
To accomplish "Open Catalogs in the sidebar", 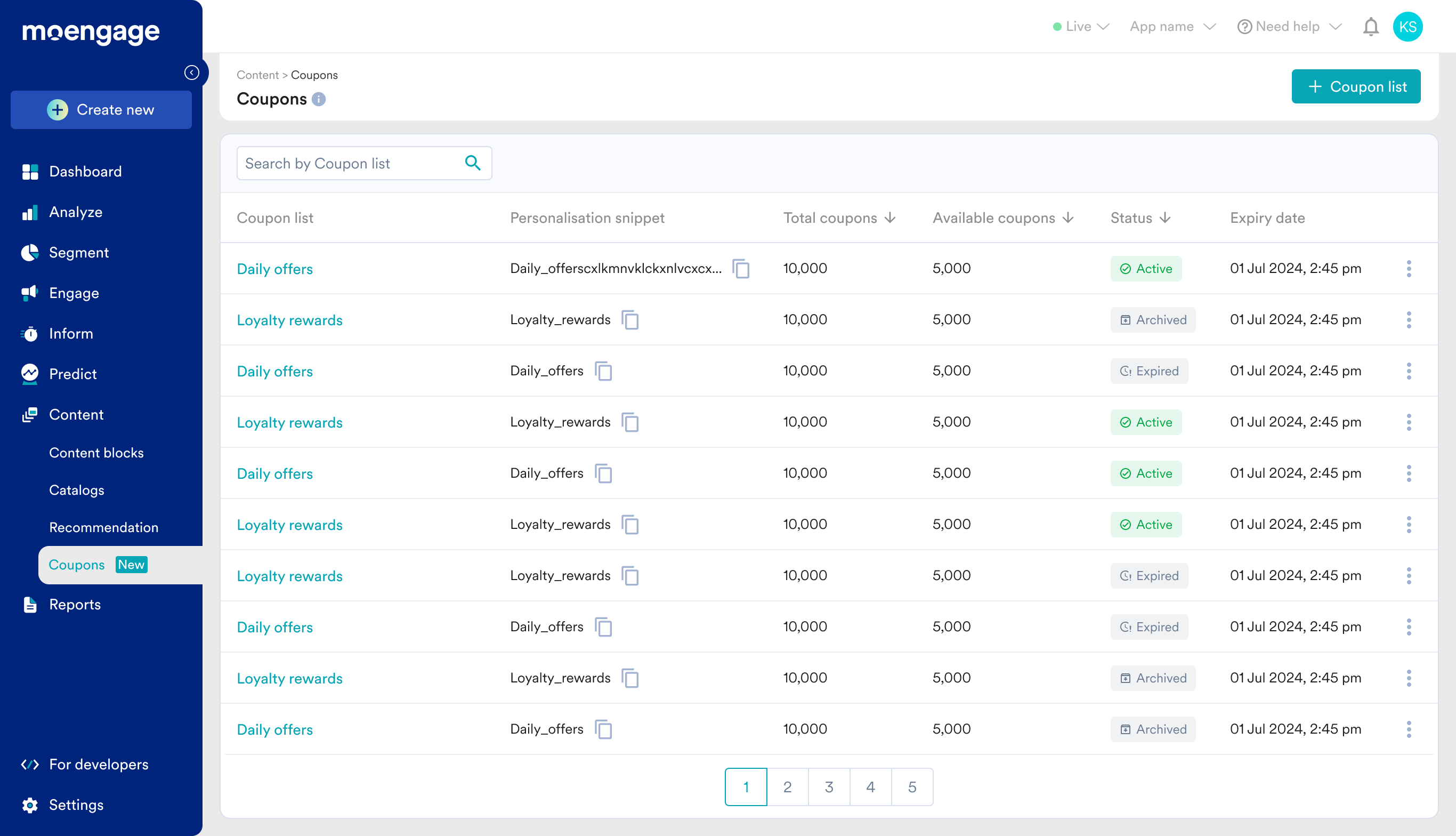I will tap(76, 490).
